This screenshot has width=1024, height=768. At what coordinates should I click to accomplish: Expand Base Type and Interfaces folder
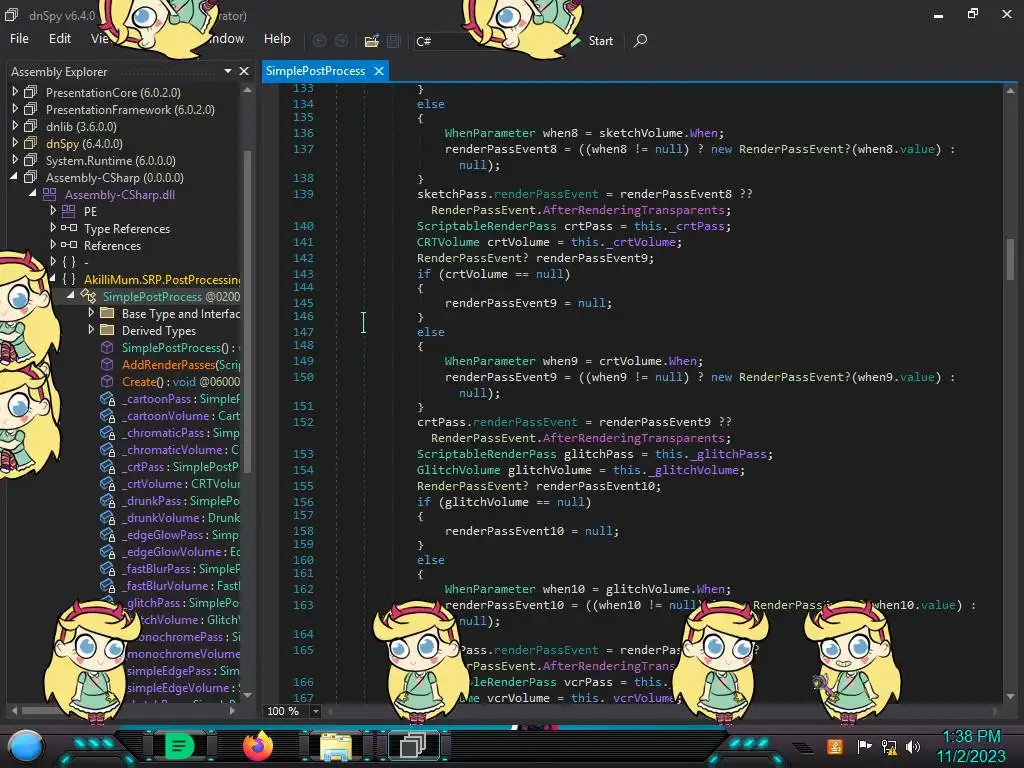[x=91, y=313]
